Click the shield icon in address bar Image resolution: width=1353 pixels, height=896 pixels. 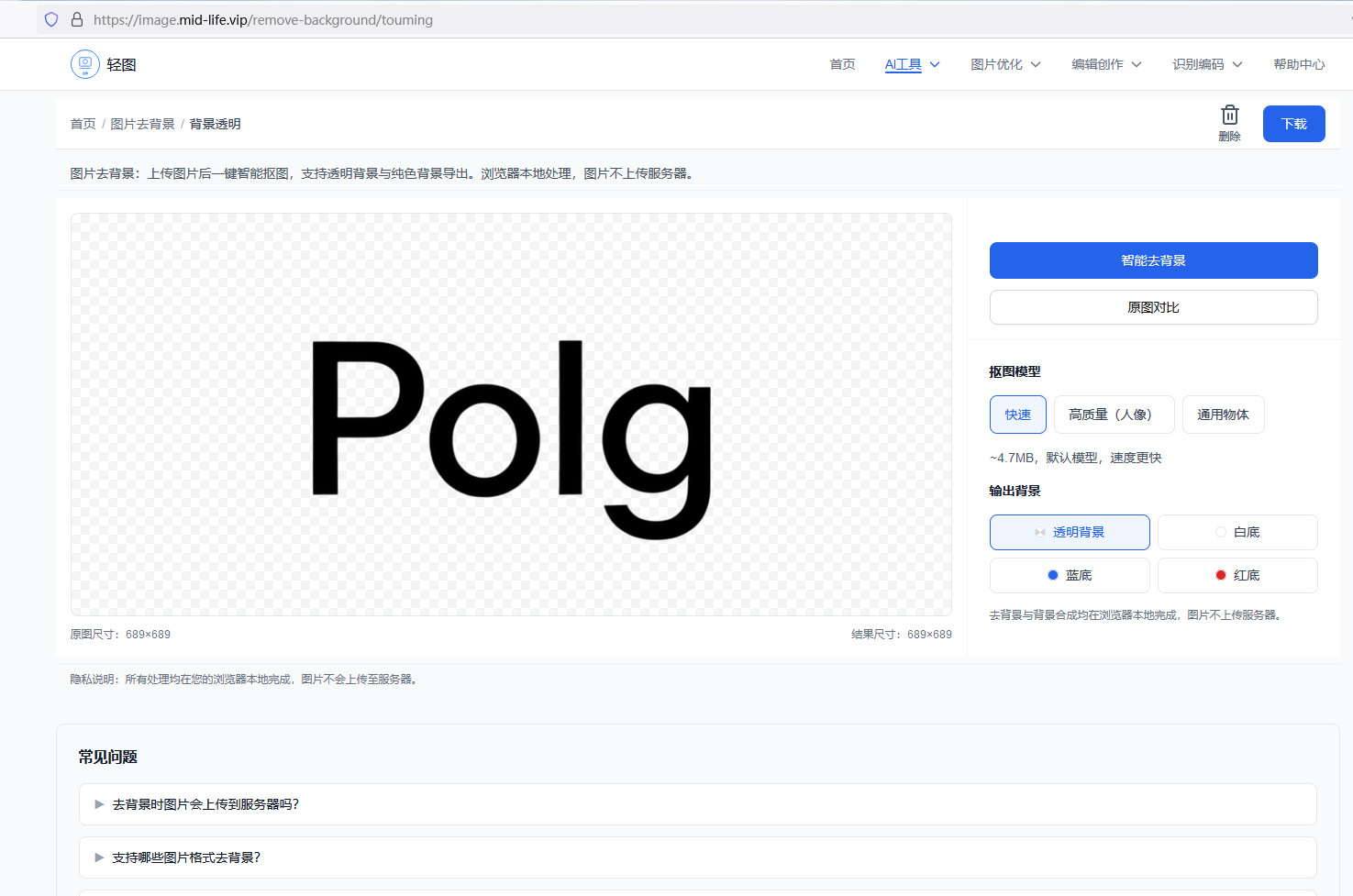51,19
